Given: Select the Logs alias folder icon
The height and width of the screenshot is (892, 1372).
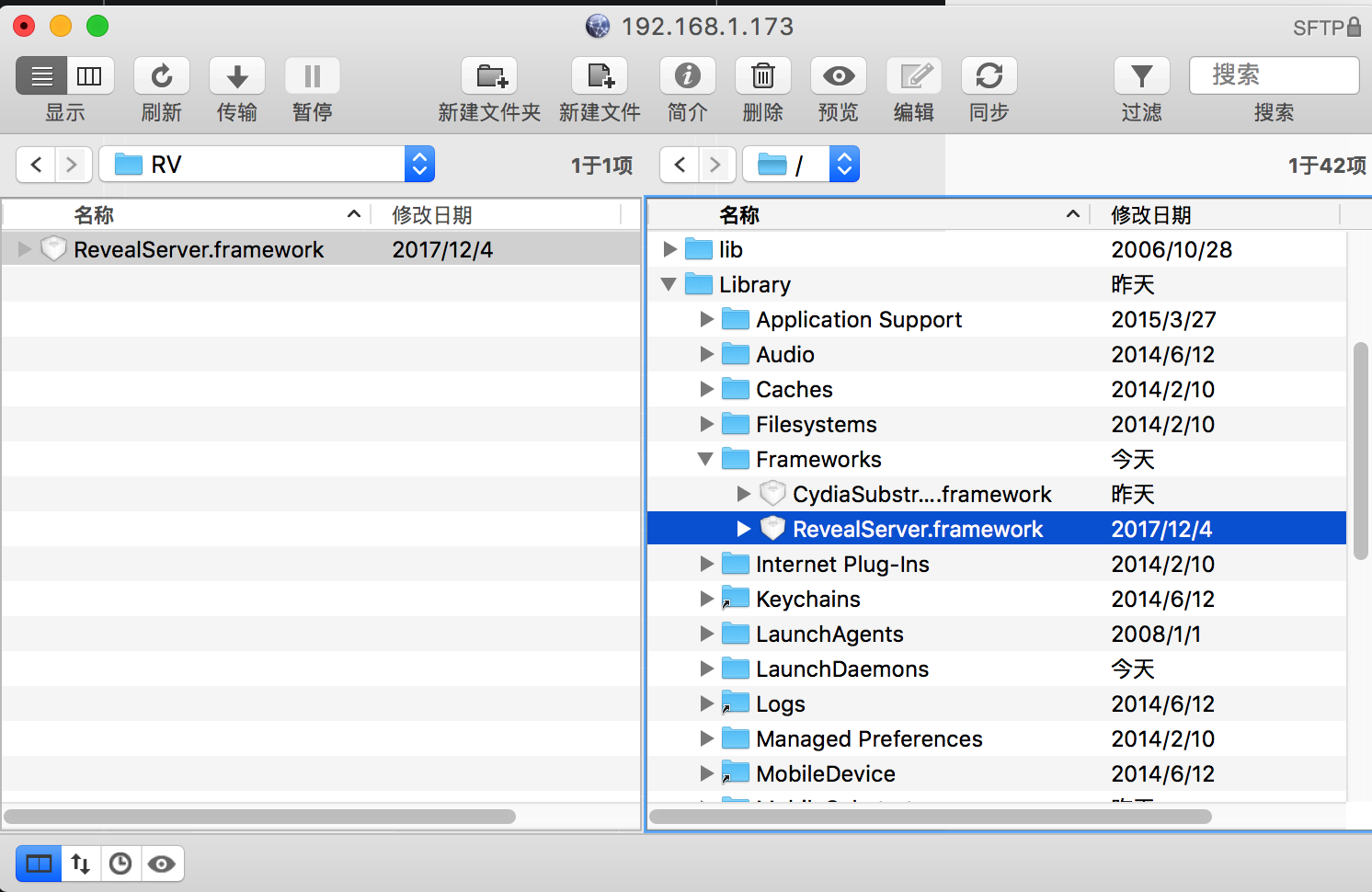Looking at the screenshot, I should [736, 703].
